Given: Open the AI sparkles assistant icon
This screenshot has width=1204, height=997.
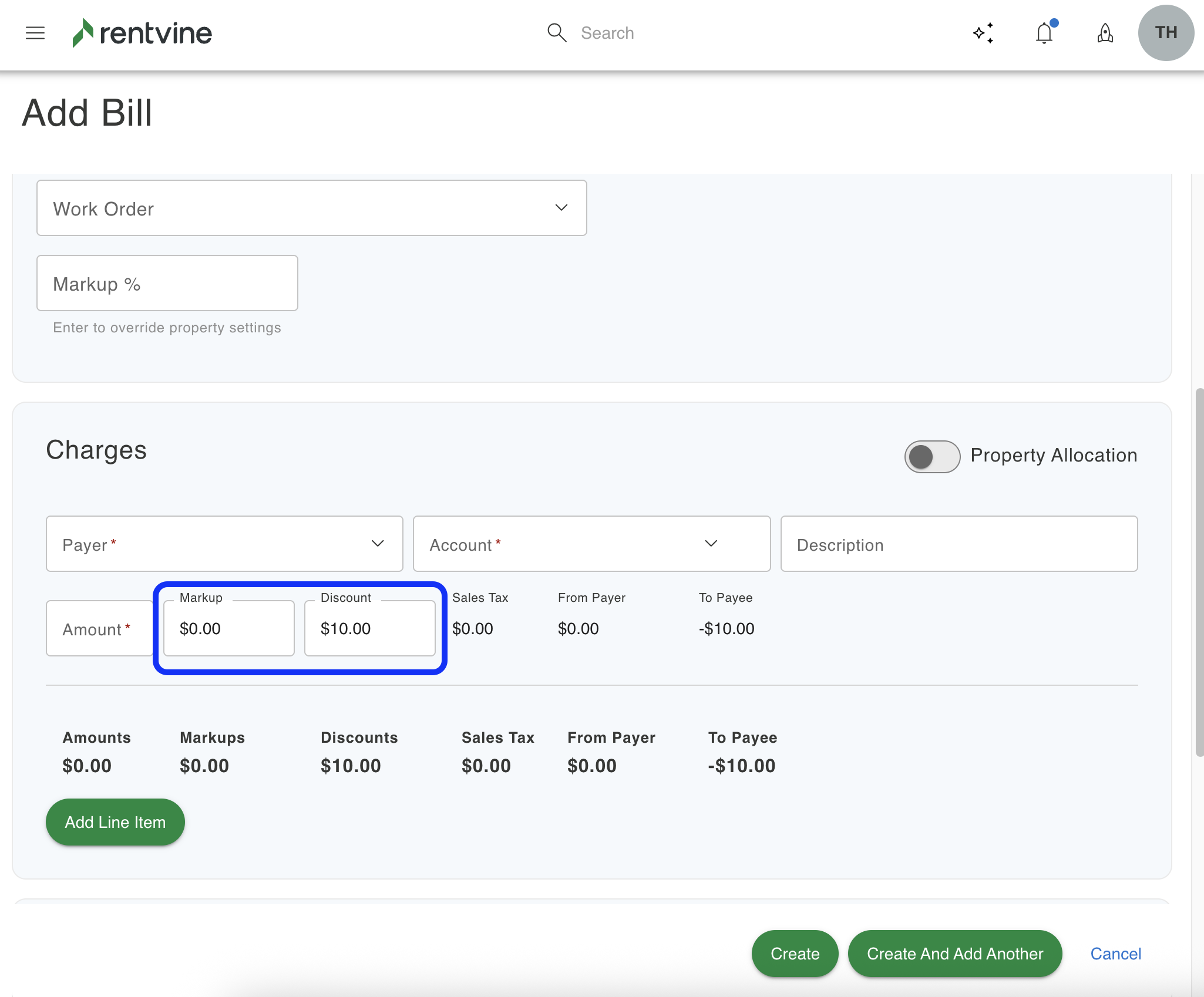Looking at the screenshot, I should coord(984,33).
